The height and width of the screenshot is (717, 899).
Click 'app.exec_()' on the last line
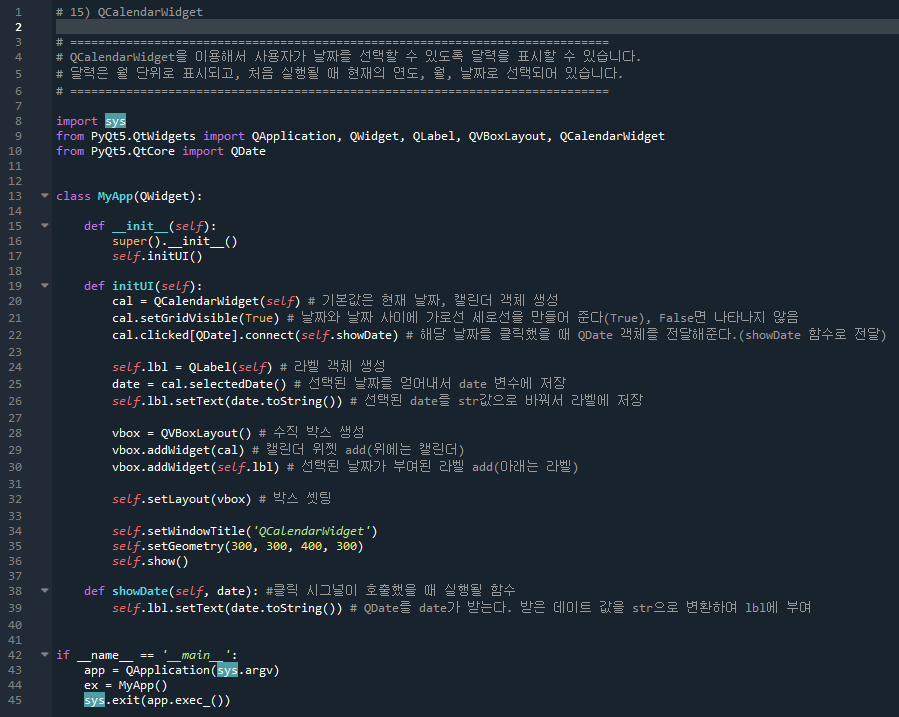pyautogui.click(x=185, y=700)
